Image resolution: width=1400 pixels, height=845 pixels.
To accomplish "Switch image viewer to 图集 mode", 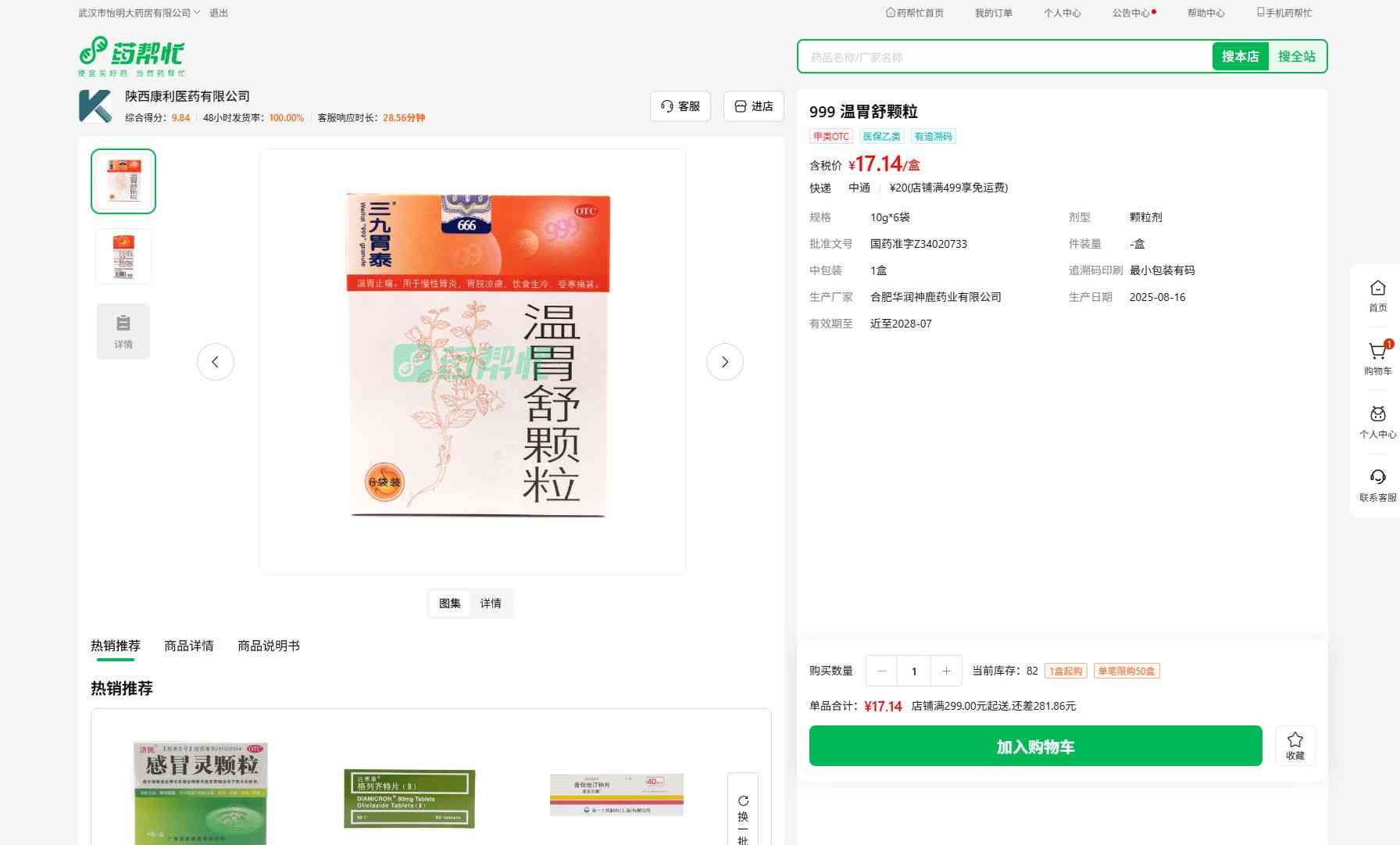I will (449, 603).
